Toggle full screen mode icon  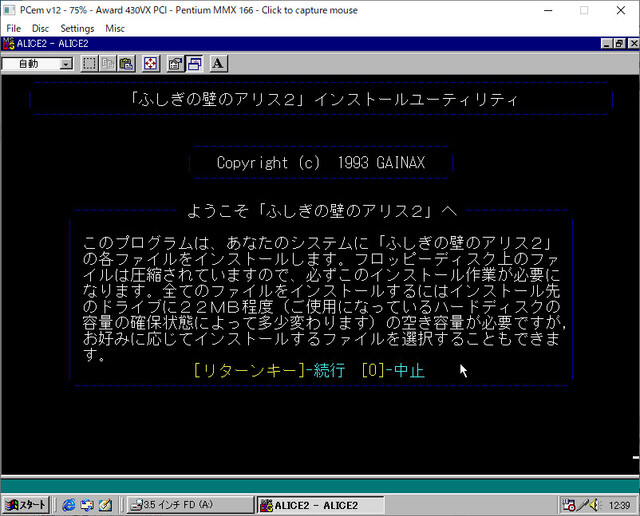(151, 64)
